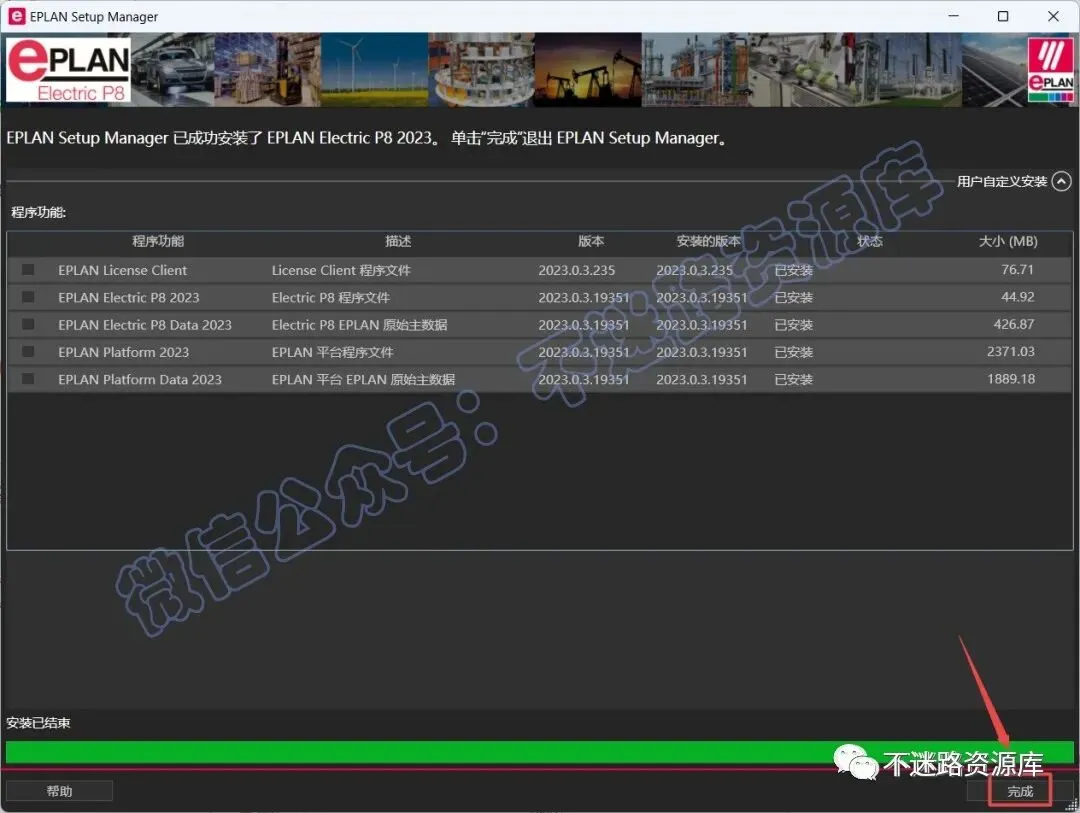Click the size value 426.87

tap(1014, 324)
